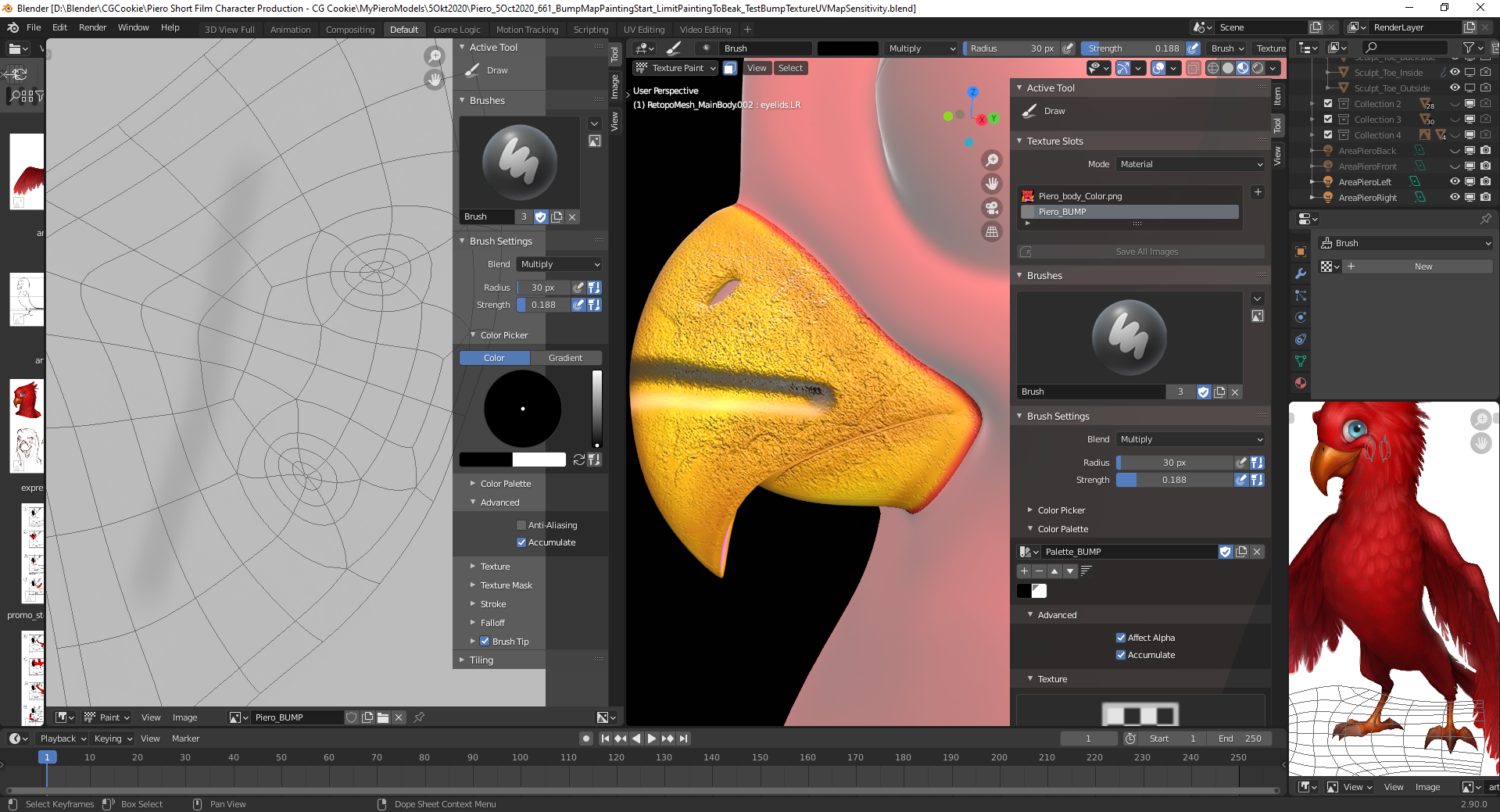Image resolution: width=1500 pixels, height=812 pixels.
Task: Open the physics properties tab
Action: coord(1301,317)
